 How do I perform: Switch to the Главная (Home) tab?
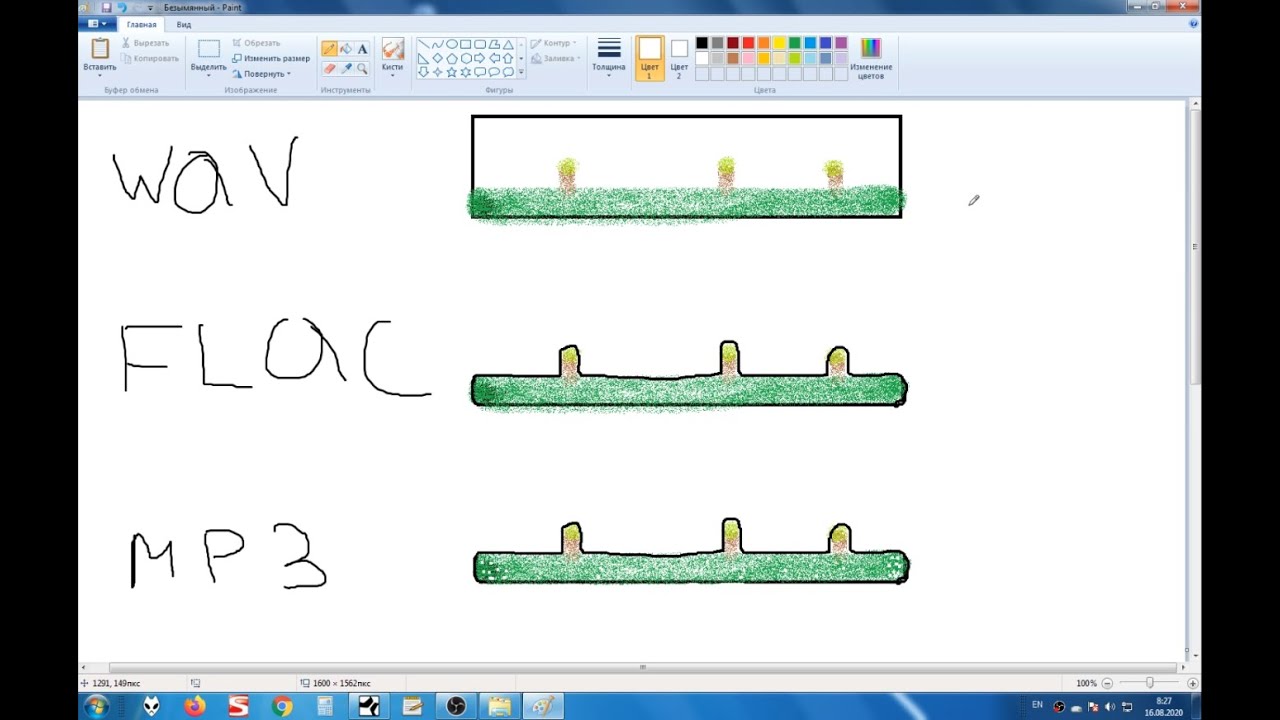[x=141, y=24]
